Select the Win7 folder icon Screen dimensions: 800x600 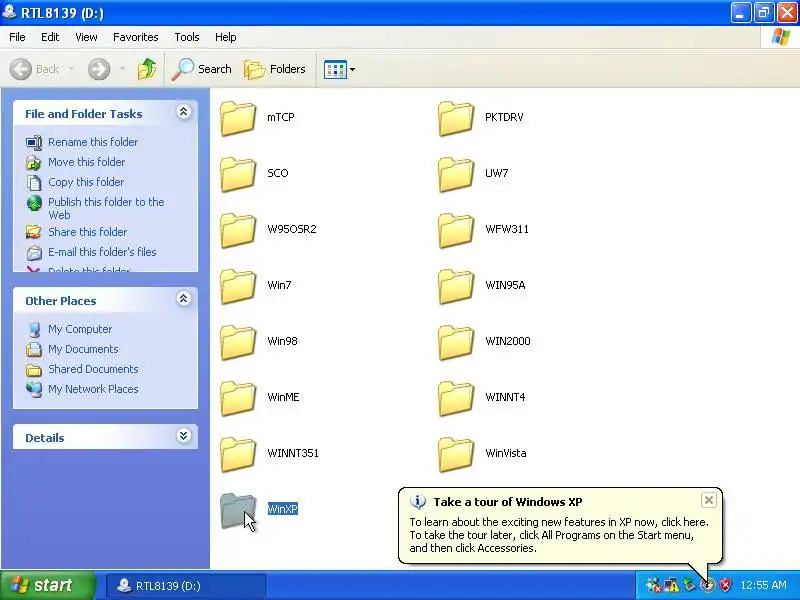(x=238, y=287)
